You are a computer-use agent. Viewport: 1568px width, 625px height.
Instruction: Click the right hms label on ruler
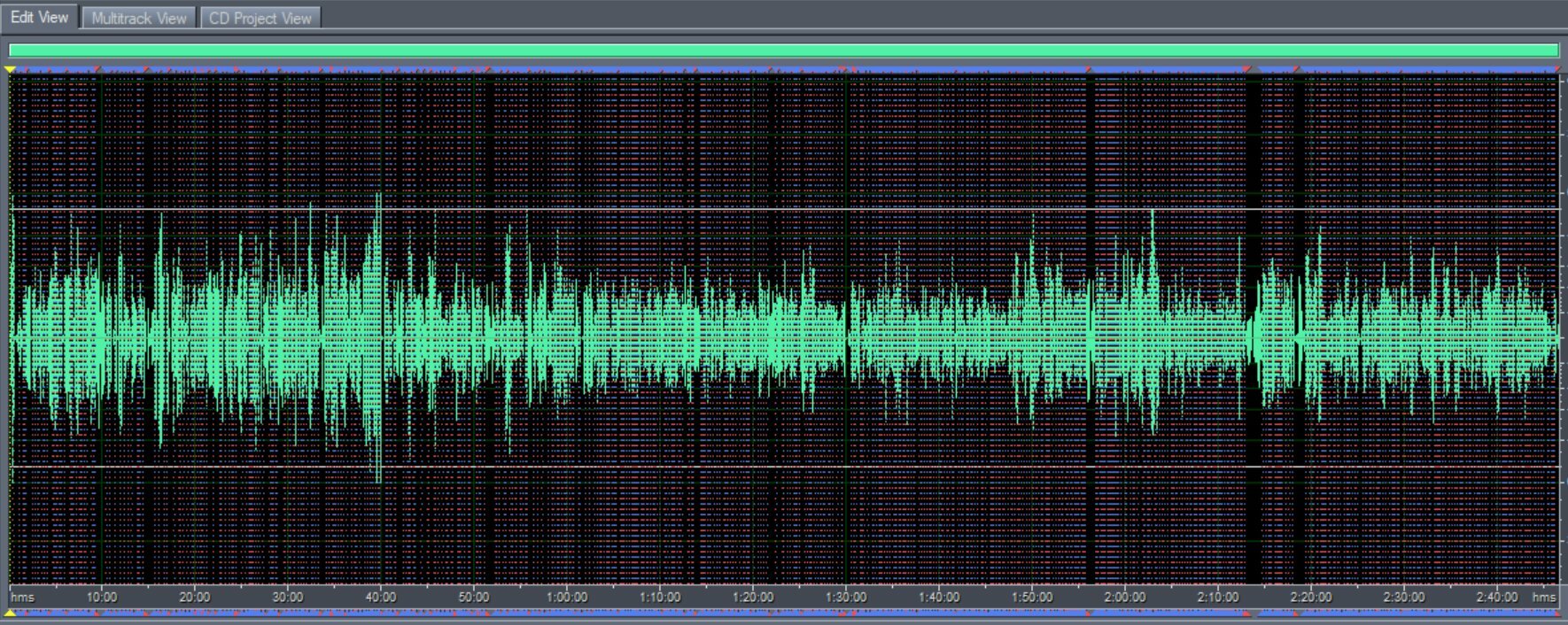pos(1544,597)
